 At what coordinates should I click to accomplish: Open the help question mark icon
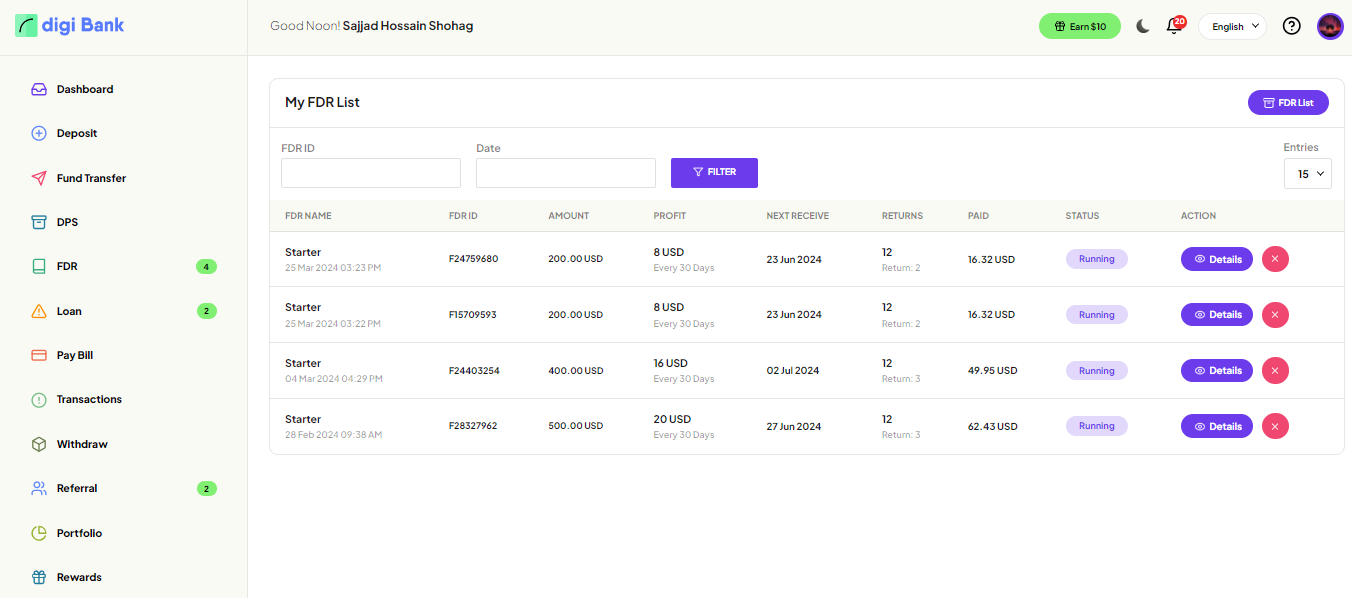(1291, 26)
